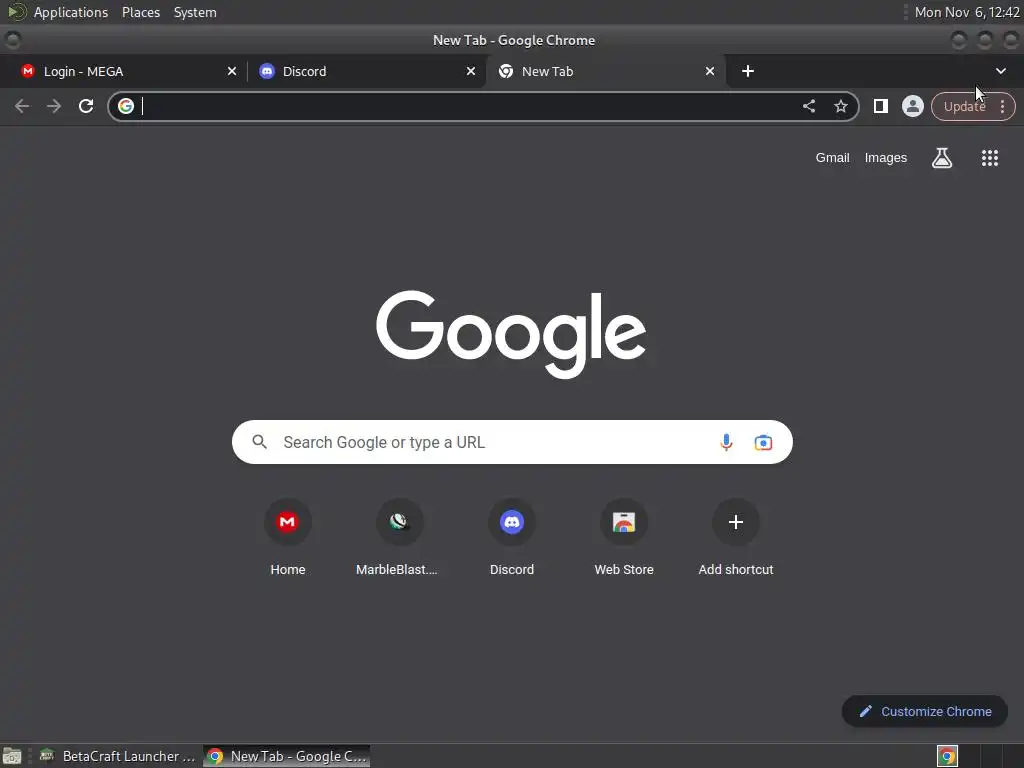
Task: Click the Chrome icon in system tray
Action: pos(947,756)
